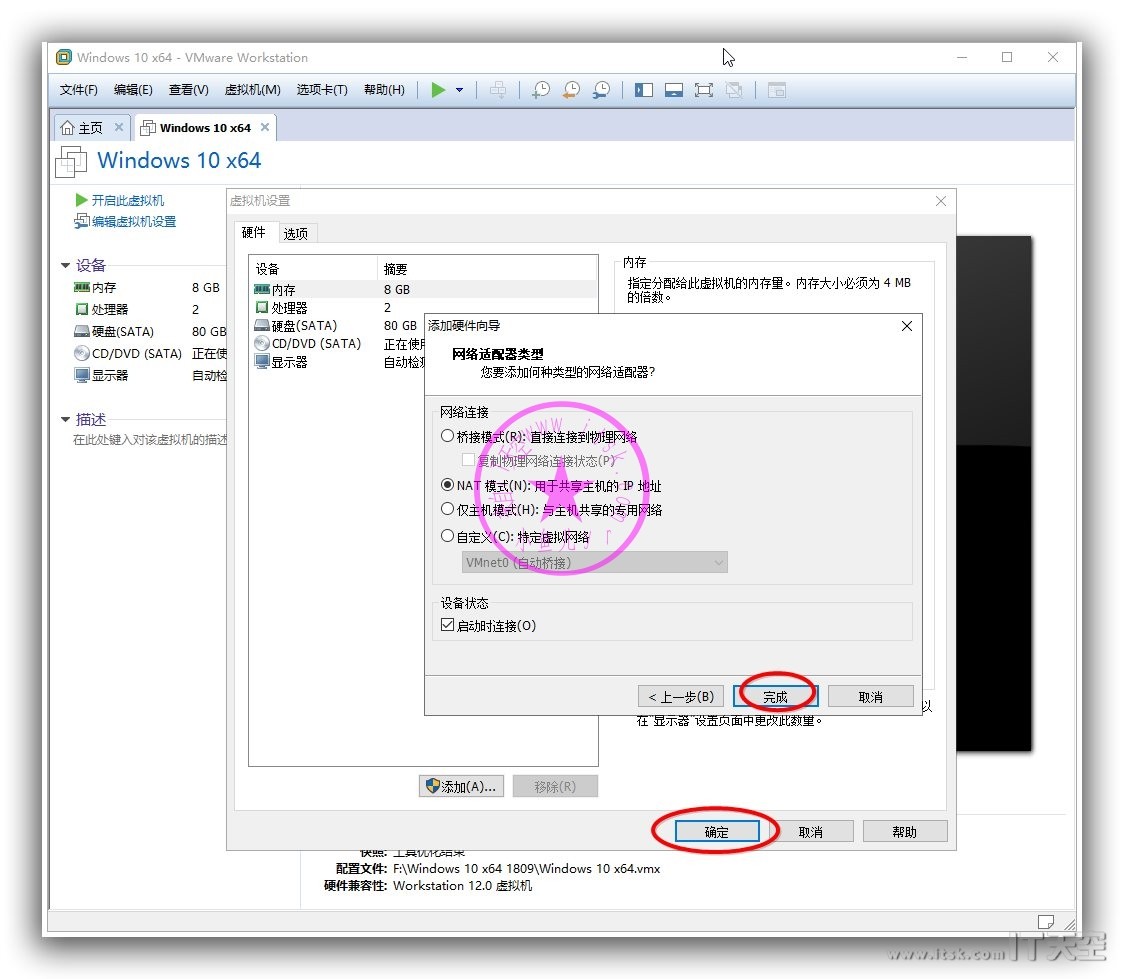The width and height of the screenshot is (1124, 979).
Task: Open the 查看(V) menu
Action: pyautogui.click(x=189, y=90)
